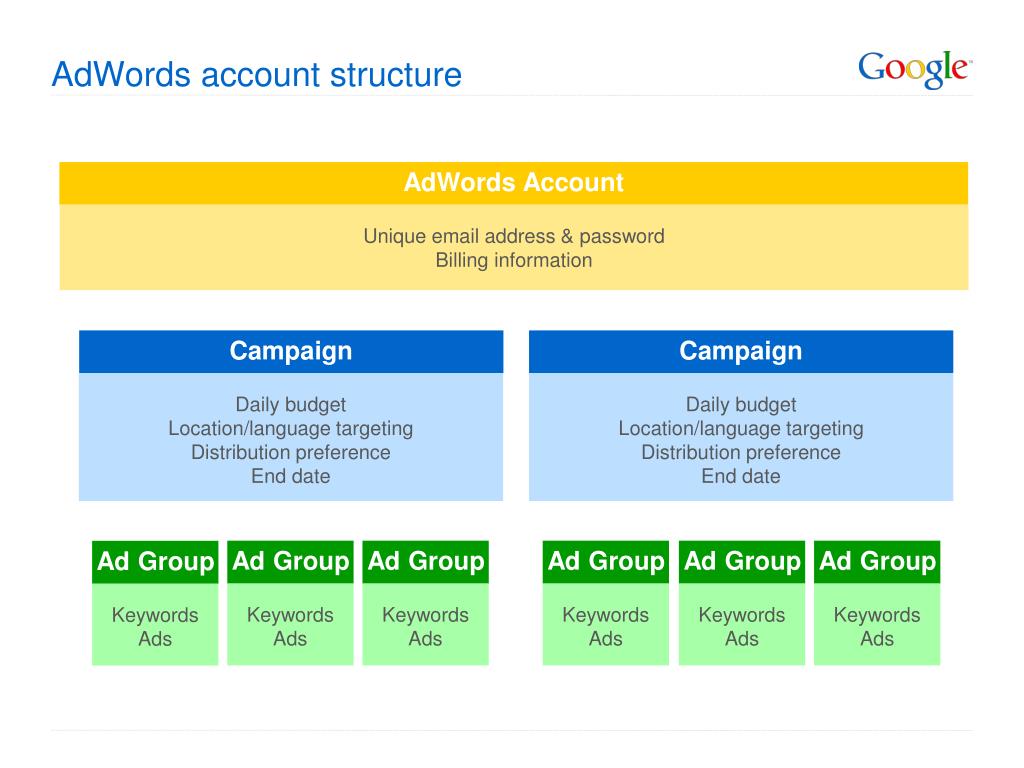Select the 'Billing information' line
Screen dimensions: 1024x768
[x=513, y=260]
